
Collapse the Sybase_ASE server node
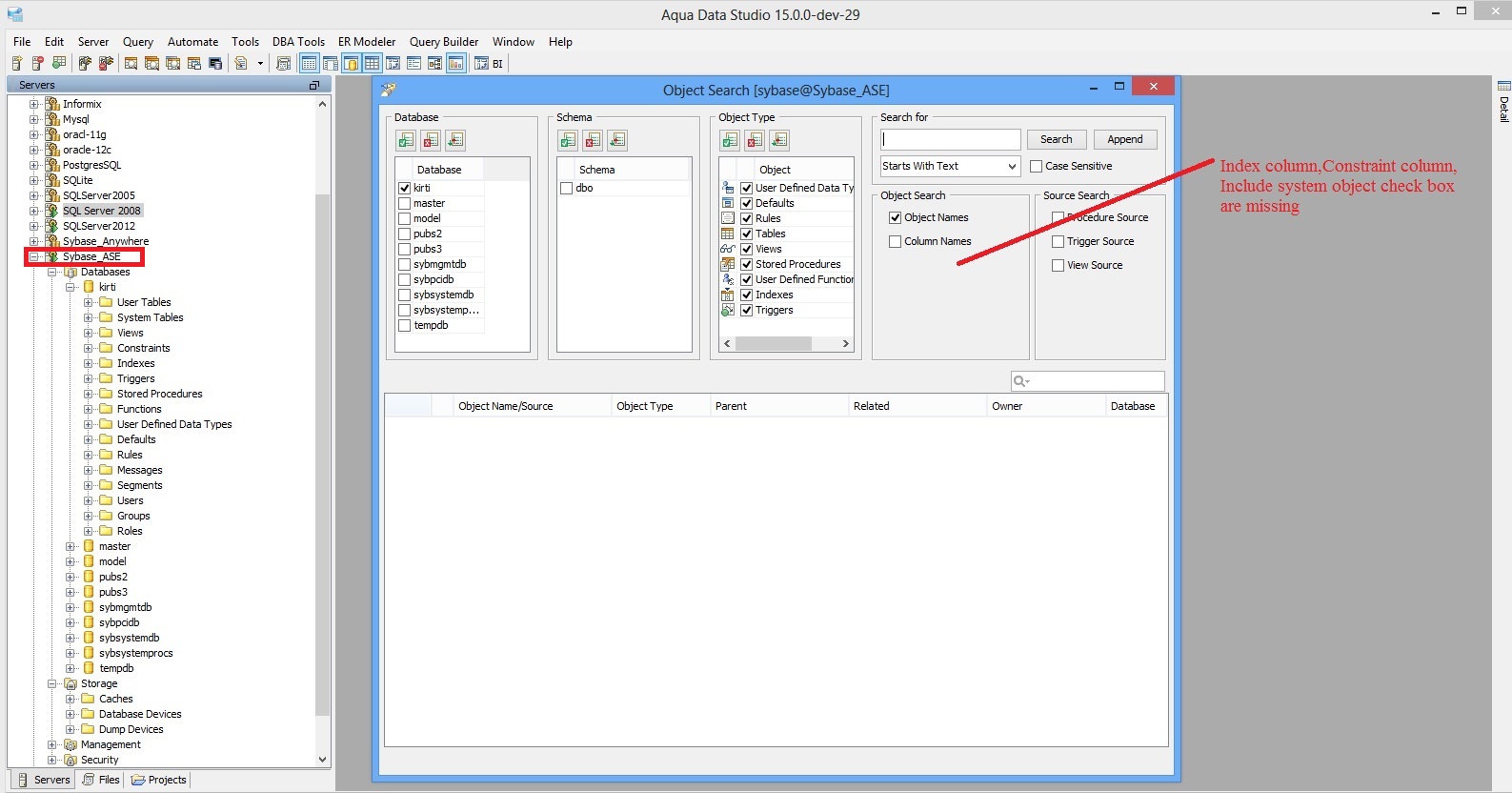tap(34, 256)
